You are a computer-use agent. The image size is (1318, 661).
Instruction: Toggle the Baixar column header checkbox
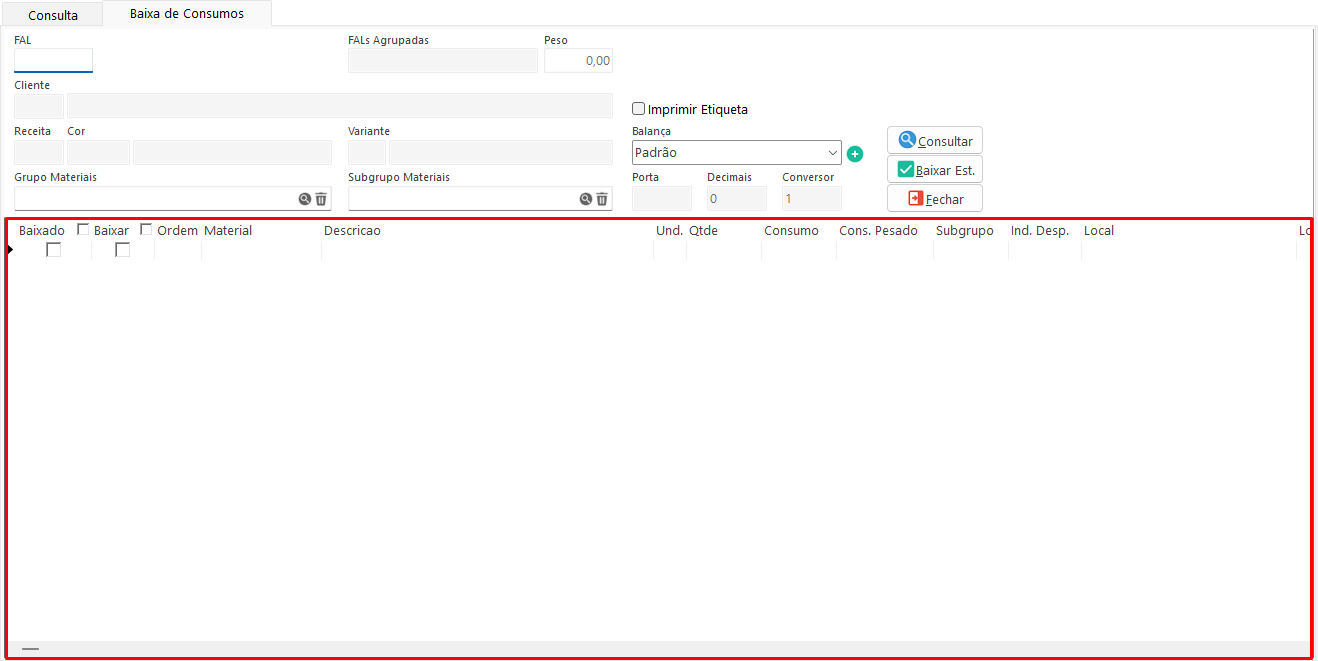[146, 230]
